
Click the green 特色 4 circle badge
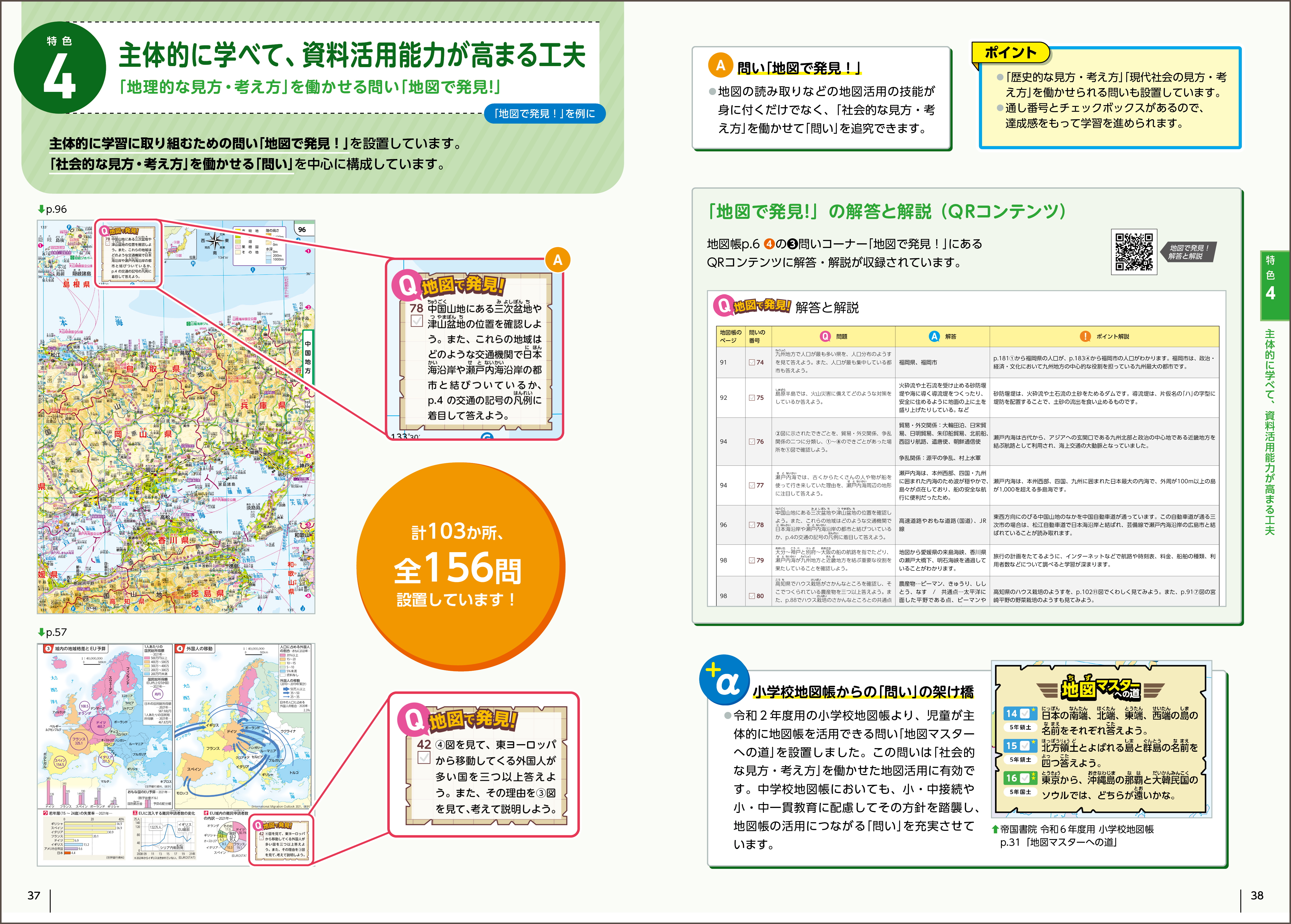[60, 68]
